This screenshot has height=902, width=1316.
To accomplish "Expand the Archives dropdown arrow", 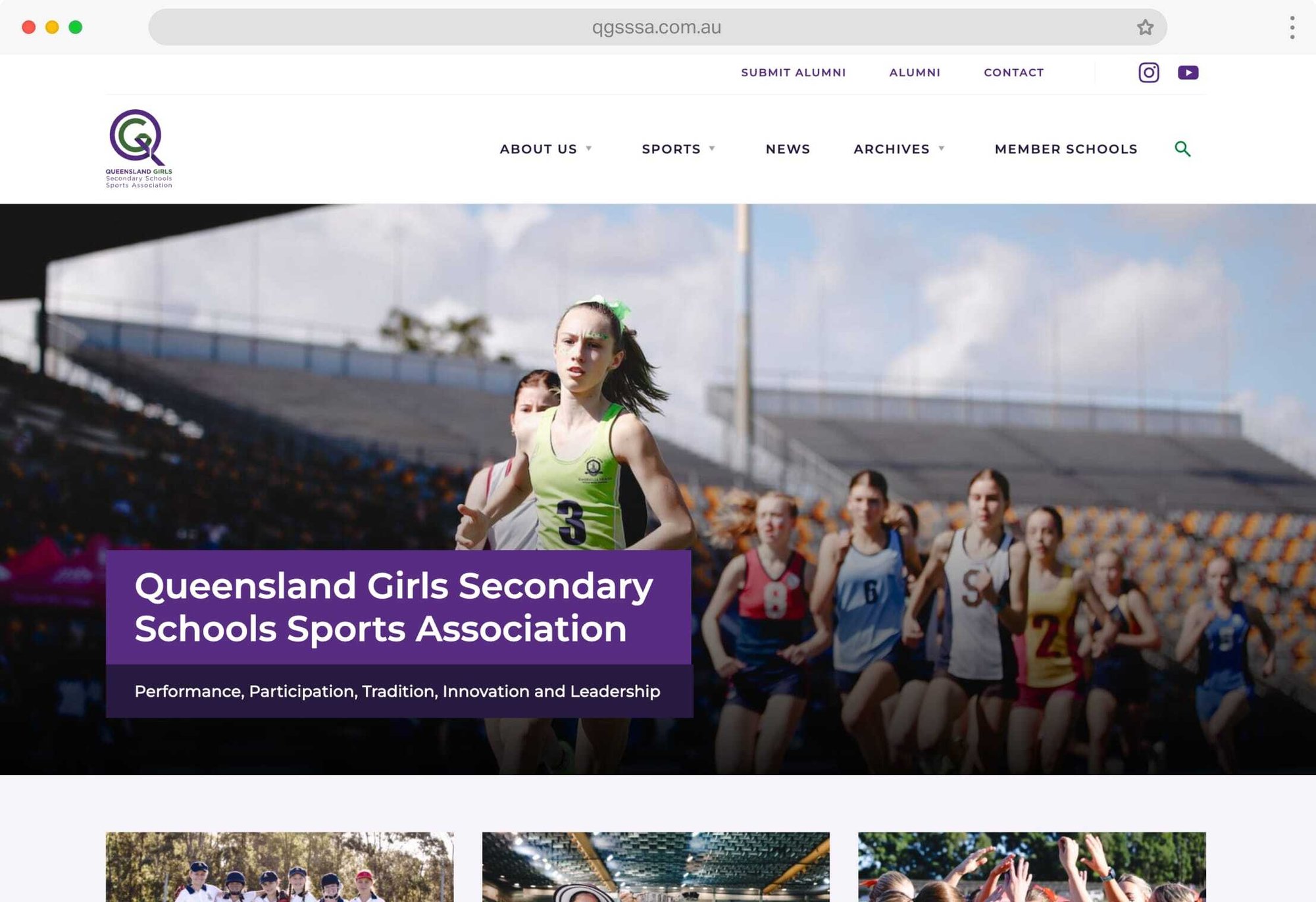I will click(x=942, y=149).
